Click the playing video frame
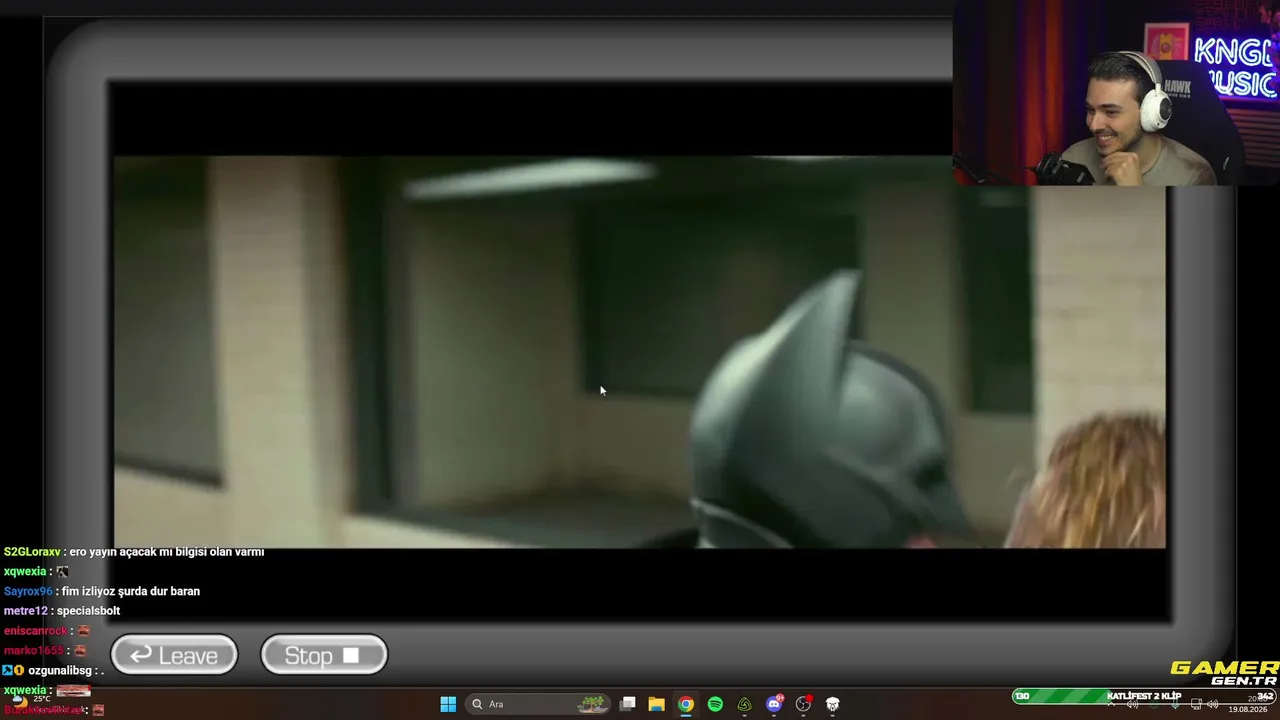1280x720 pixels. pos(639,352)
